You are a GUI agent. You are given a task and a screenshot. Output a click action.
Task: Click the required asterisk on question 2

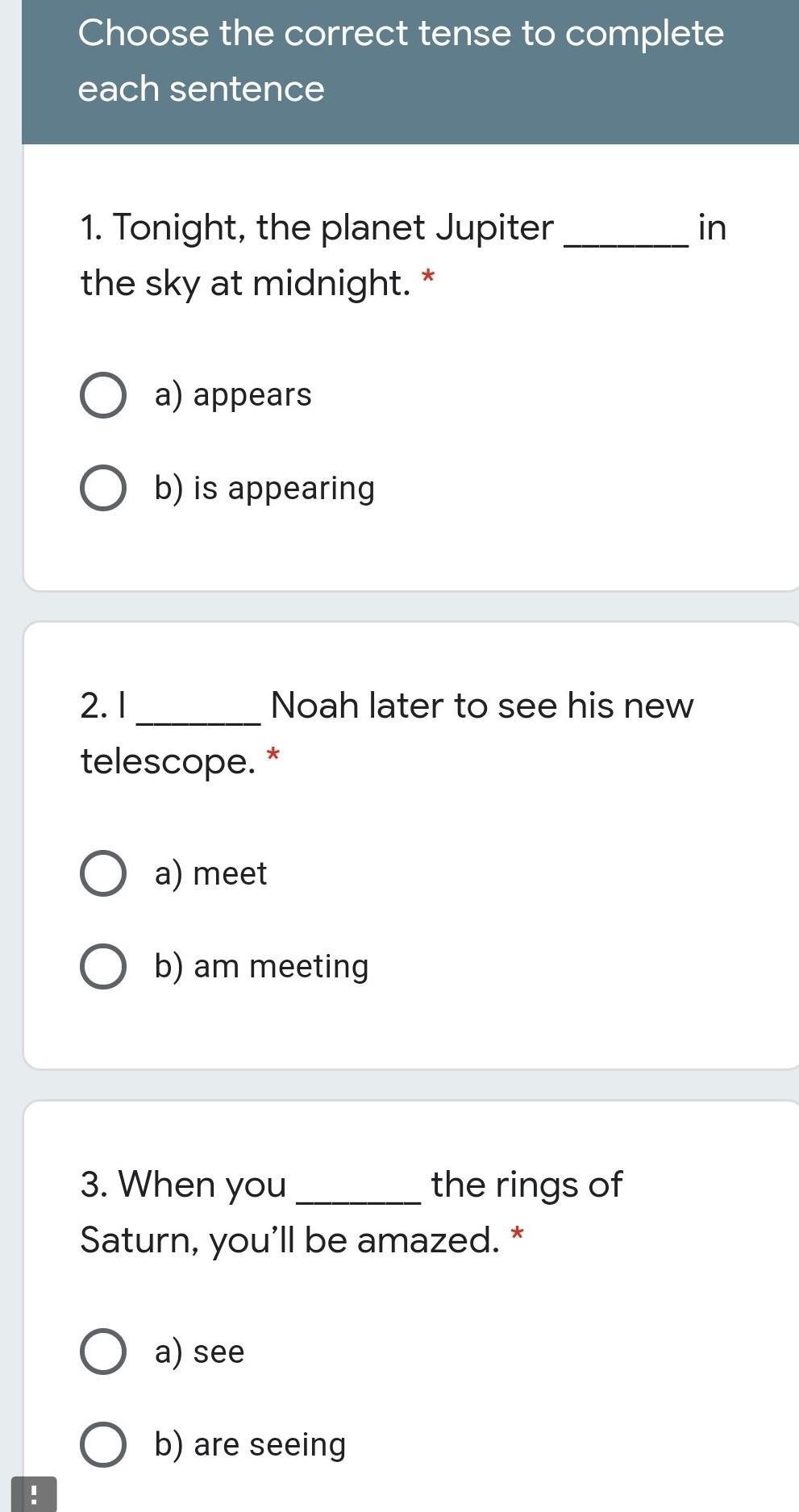(273, 756)
